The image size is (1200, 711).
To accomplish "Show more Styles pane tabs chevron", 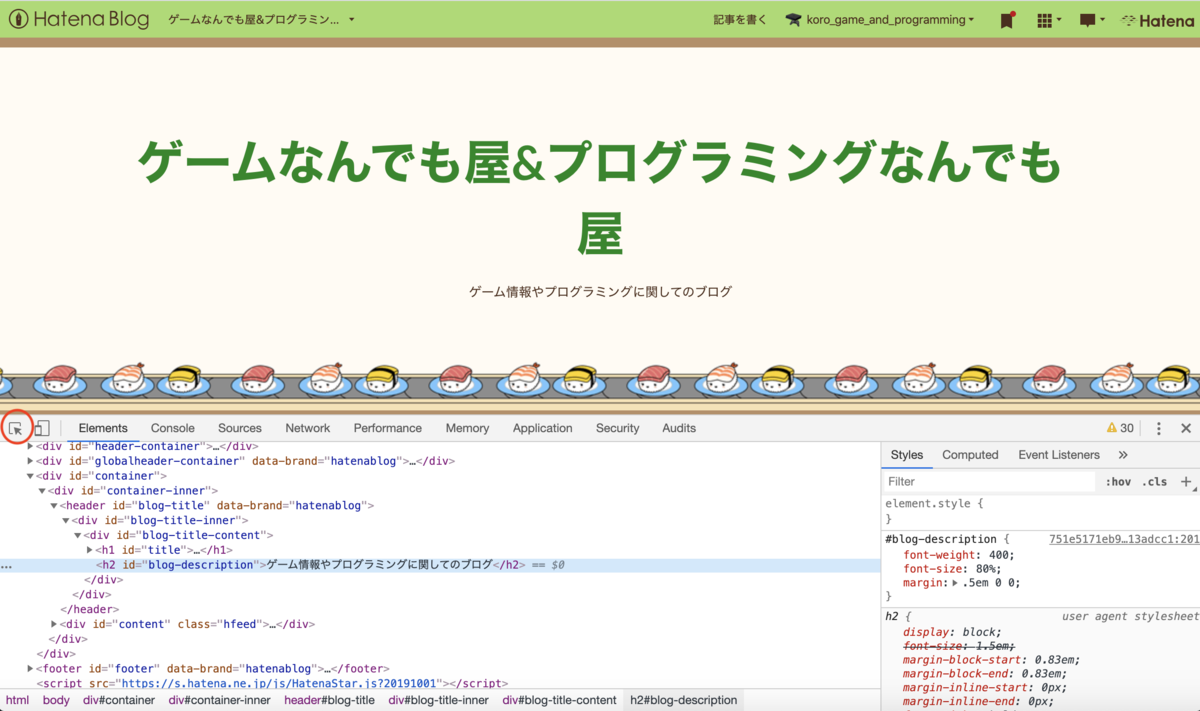I will tap(1123, 455).
